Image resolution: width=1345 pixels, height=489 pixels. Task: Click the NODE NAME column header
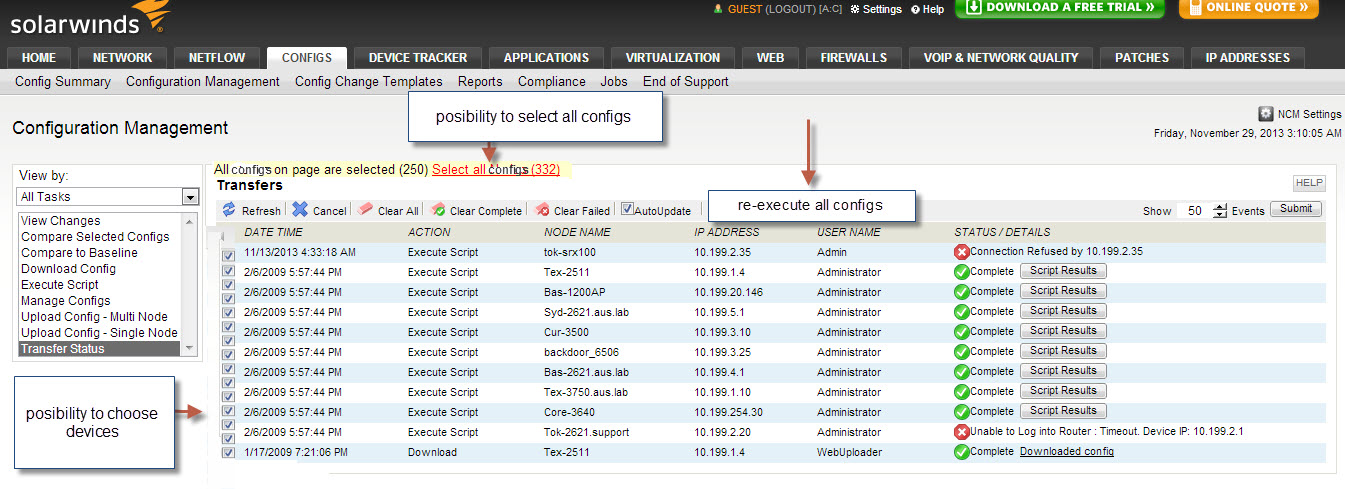[576, 232]
